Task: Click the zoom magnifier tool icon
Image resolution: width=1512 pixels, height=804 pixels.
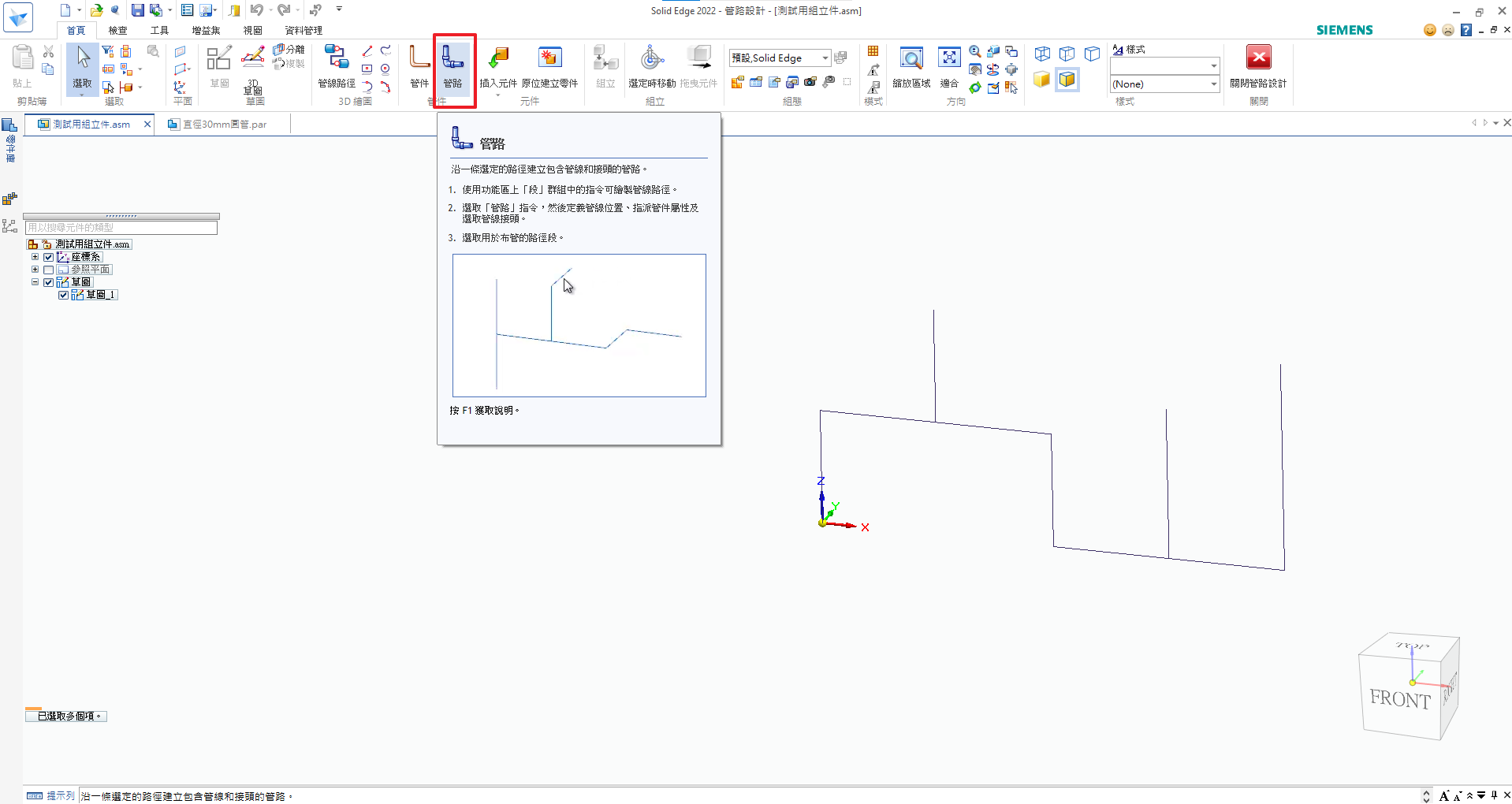Action: 975,51
